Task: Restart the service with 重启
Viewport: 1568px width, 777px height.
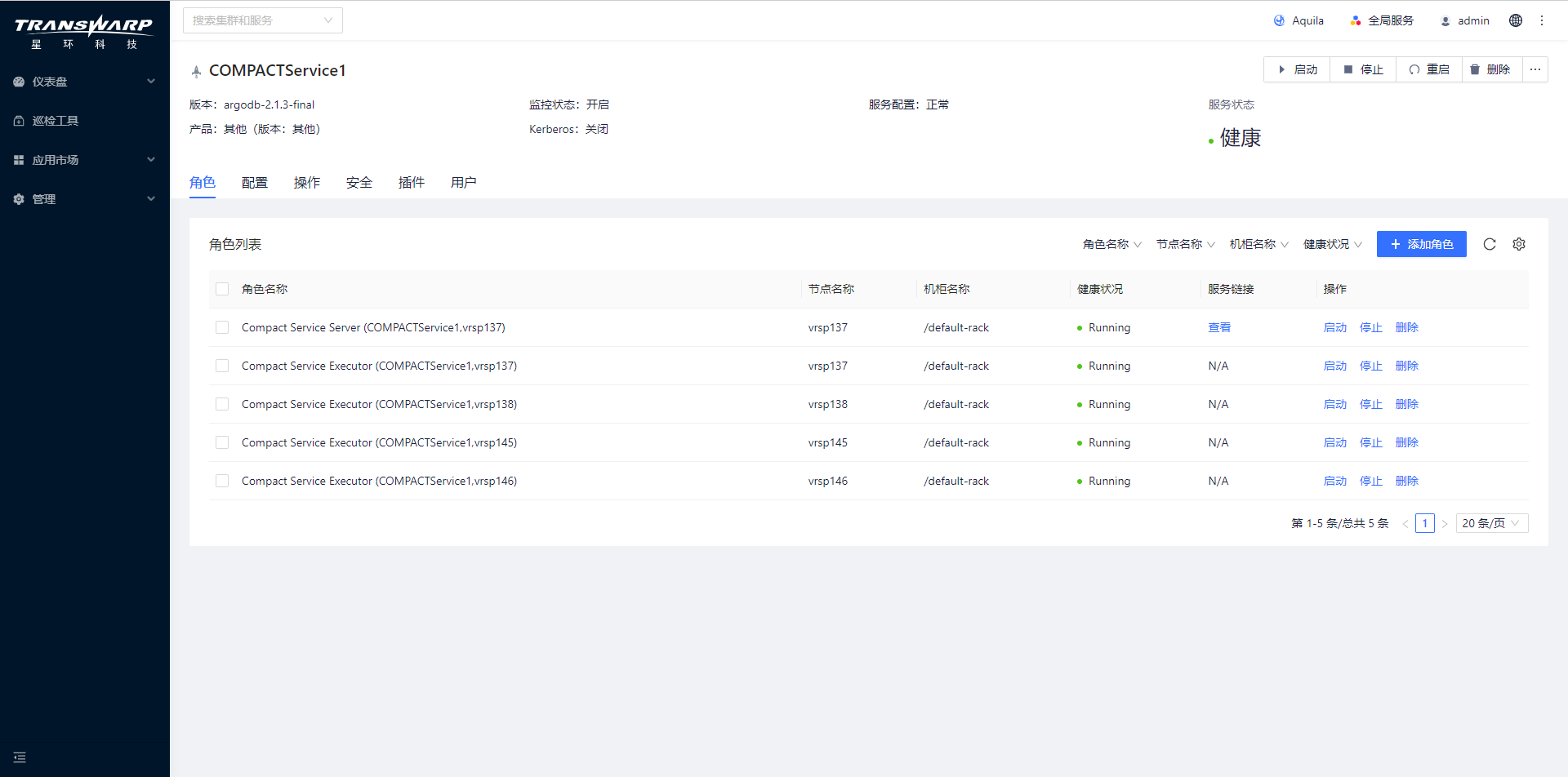Action: pyautogui.click(x=1429, y=69)
